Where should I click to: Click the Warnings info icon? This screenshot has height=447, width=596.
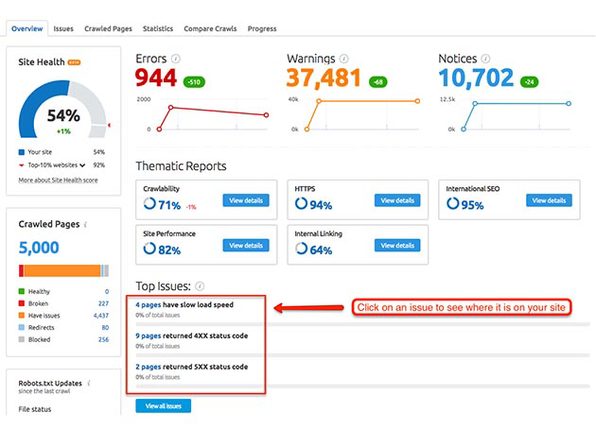(344, 59)
